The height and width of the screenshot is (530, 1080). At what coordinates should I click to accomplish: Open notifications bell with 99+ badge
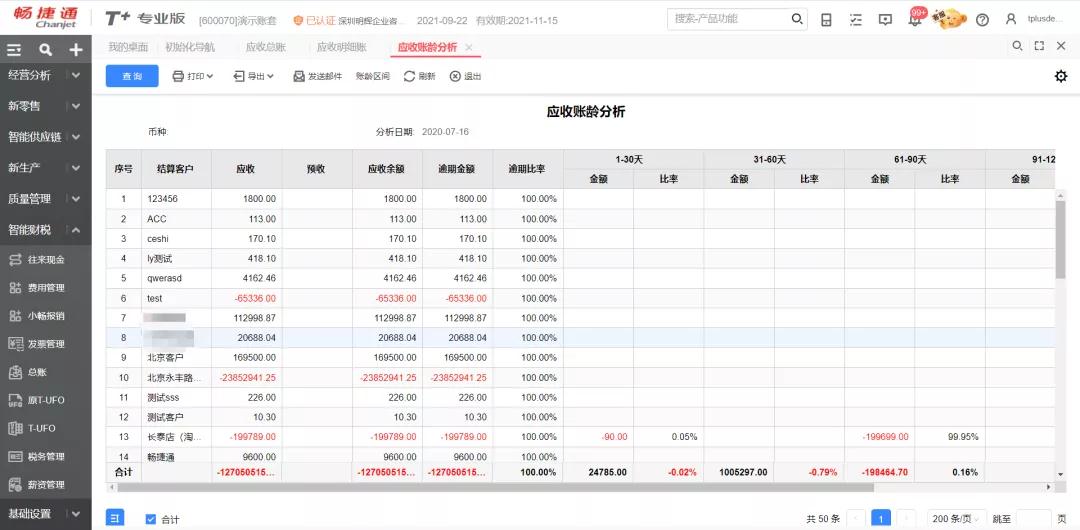click(915, 18)
